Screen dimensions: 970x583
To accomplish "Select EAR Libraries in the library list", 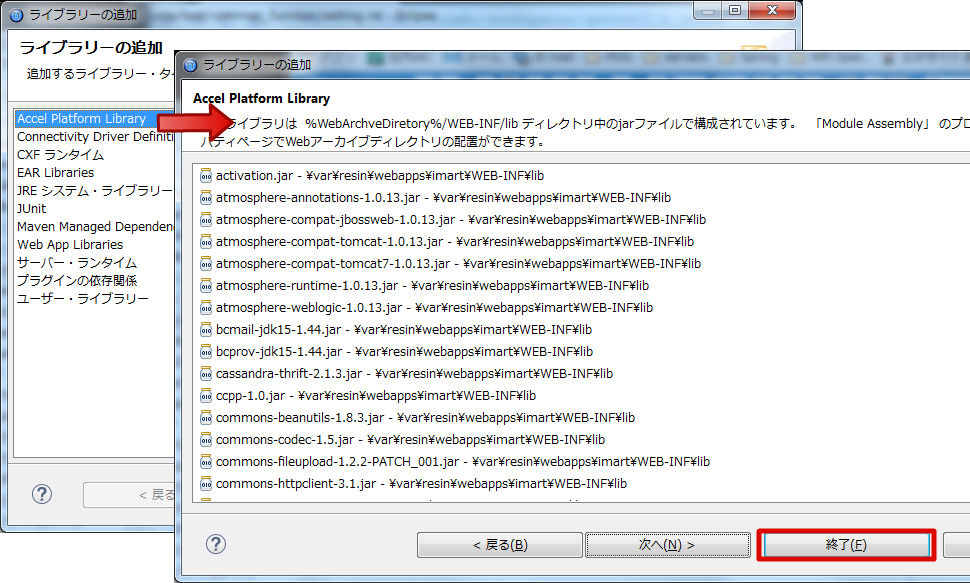I will (56, 173).
